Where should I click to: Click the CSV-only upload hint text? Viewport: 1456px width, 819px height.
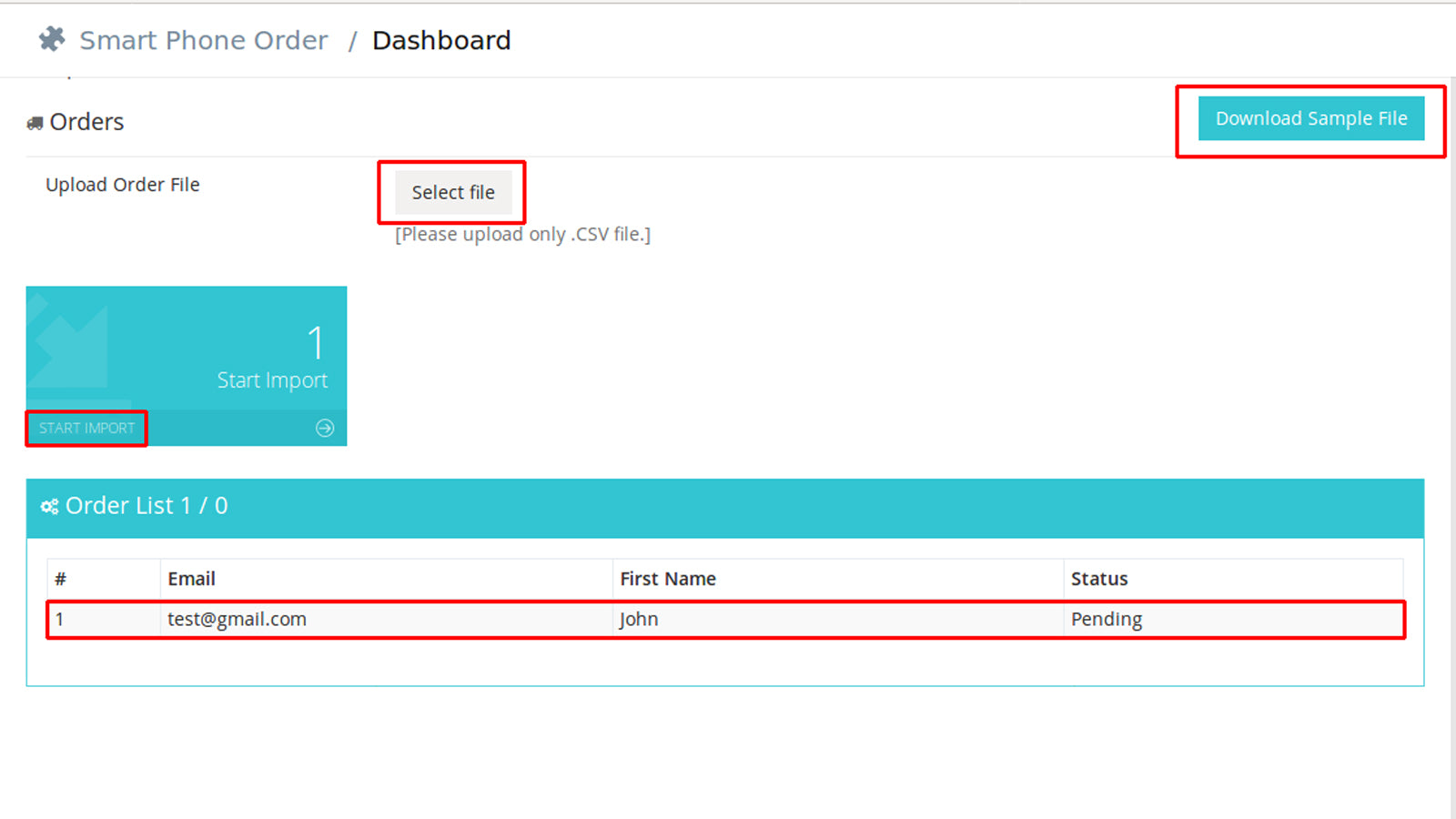point(522,234)
